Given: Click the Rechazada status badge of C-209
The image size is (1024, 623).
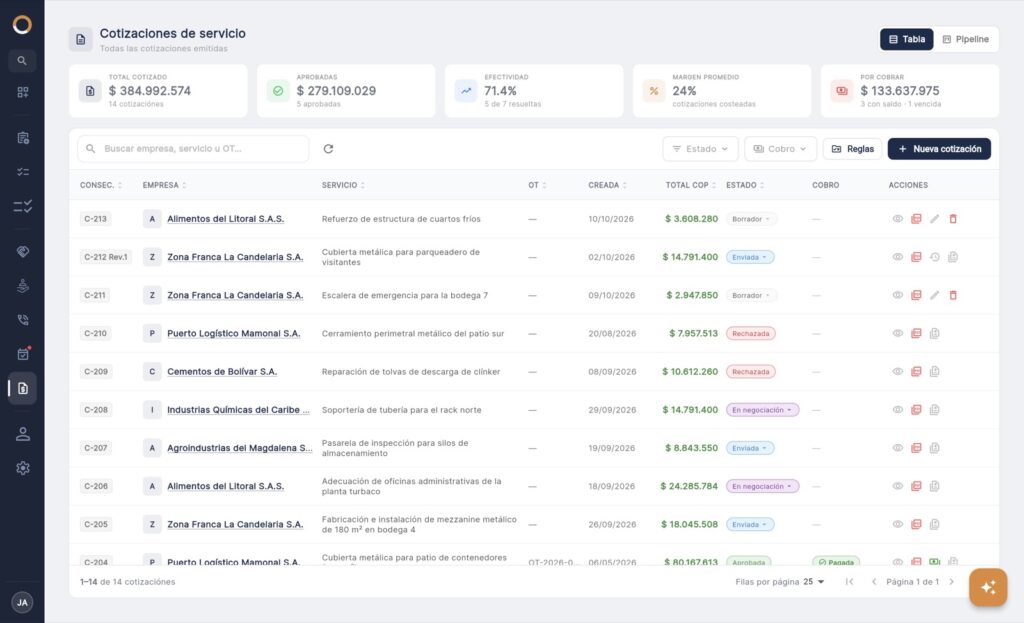Looking at the screenshot, I should pos(750,372).
